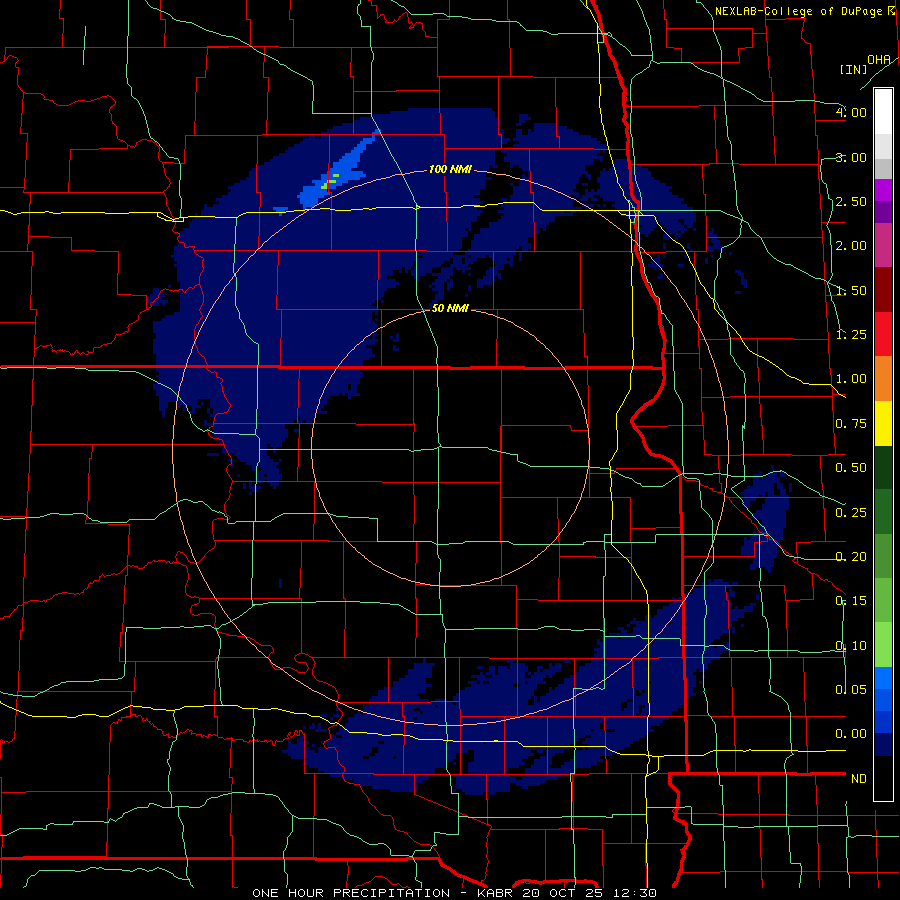
Task: Click the 4.00 legend value
Action: 851,112
